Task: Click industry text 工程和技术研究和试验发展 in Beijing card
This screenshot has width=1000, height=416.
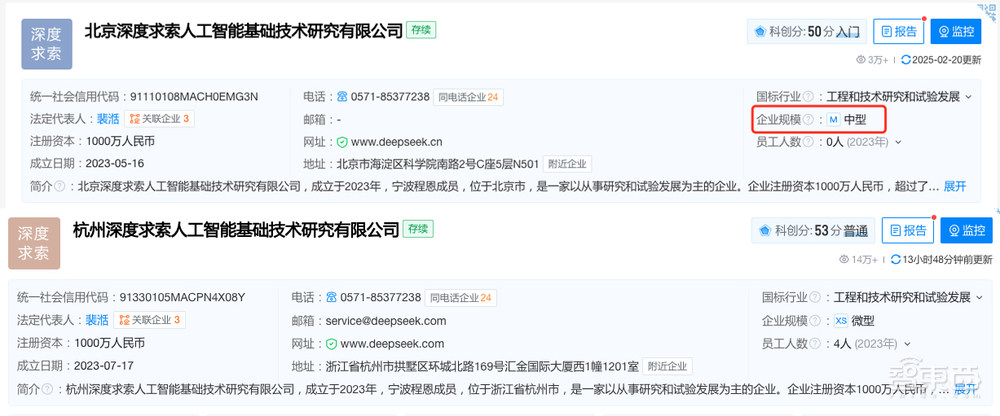Action: (893, 97)
